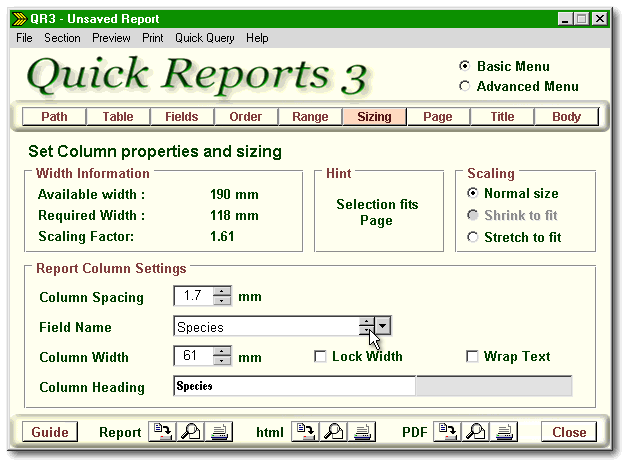Click the Column Heading text field
This screenshot has height=466, width=628.
pyautogui.click(x=295, y=386)
